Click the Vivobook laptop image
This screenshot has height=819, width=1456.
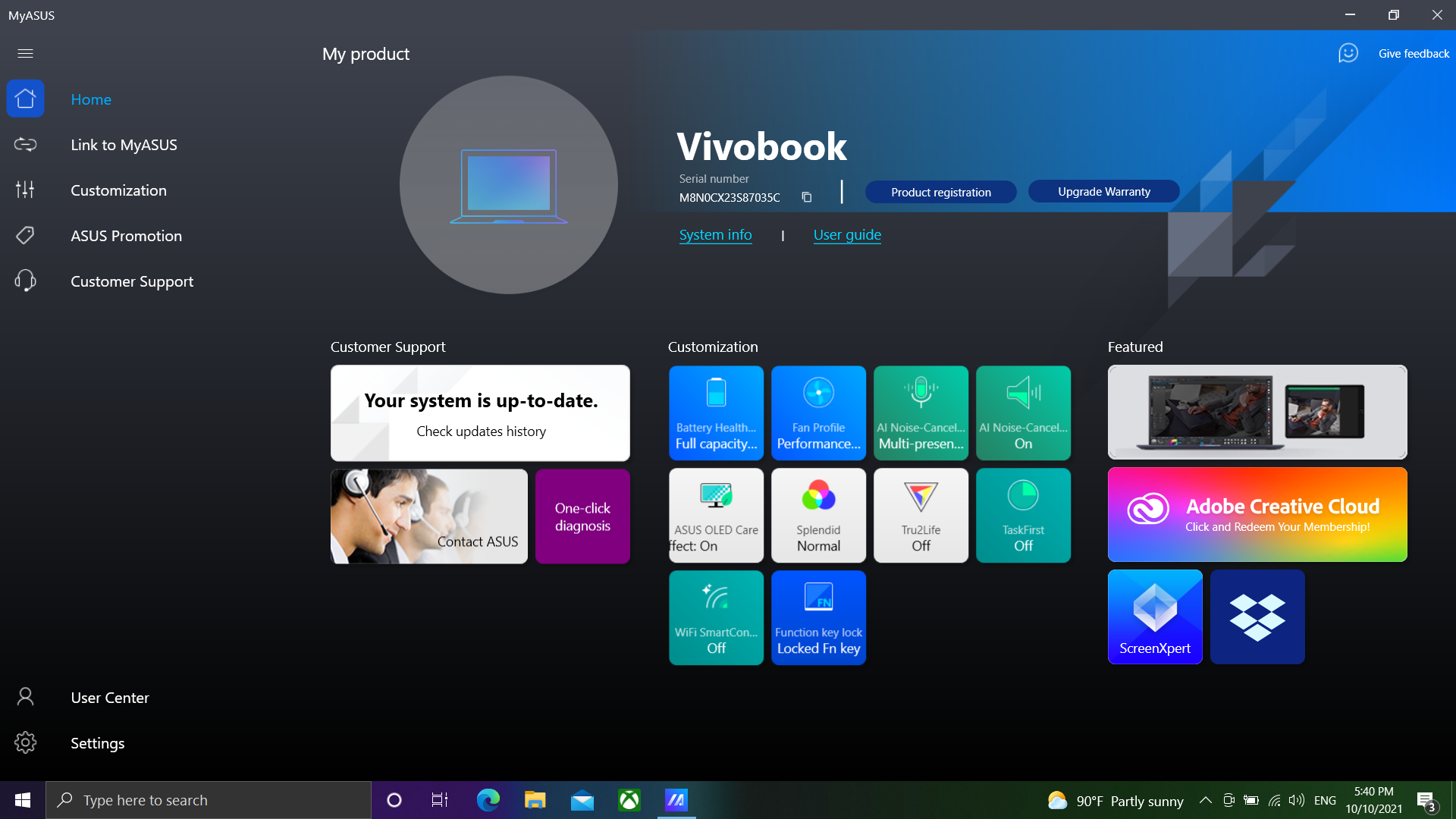point(509,185)
